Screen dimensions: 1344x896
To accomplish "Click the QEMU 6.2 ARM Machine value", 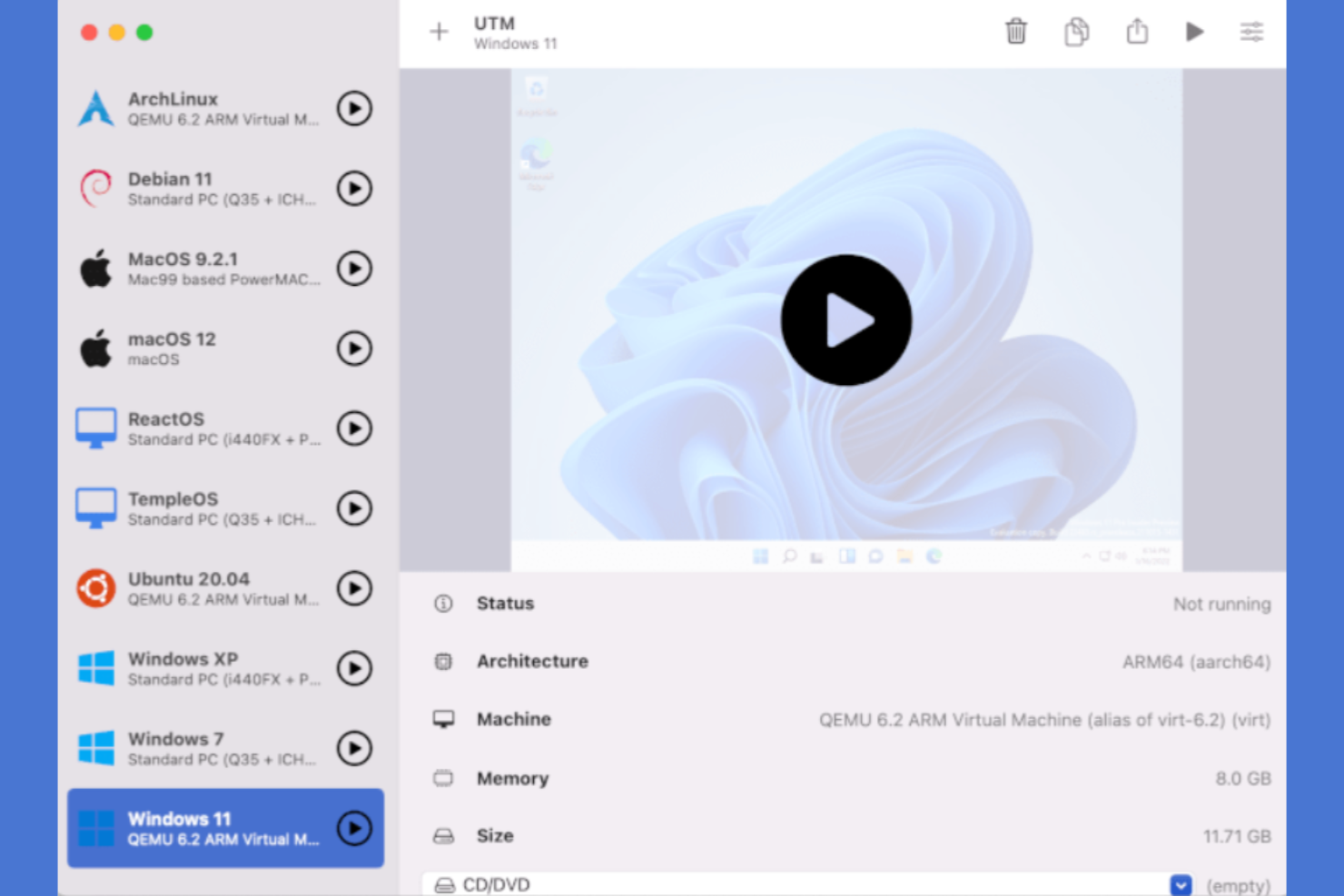I will point(1044,720).
